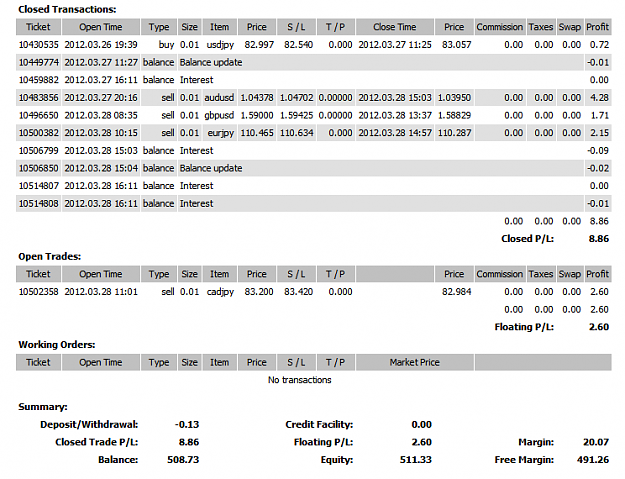Select the eurjpy item cell
Screen dimensions: 625x479
coord(220,133)
